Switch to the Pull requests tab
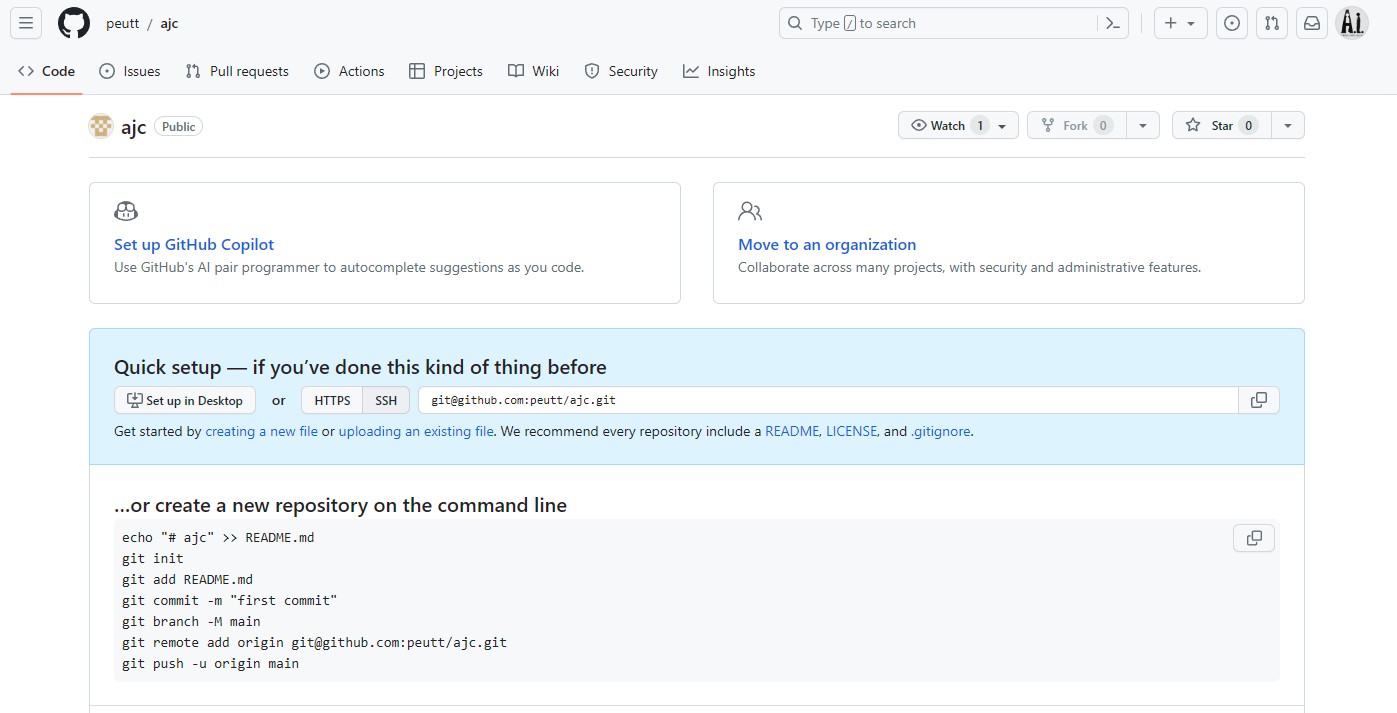Viewport: 1397px width, 713px height. (x=237, y=71)
